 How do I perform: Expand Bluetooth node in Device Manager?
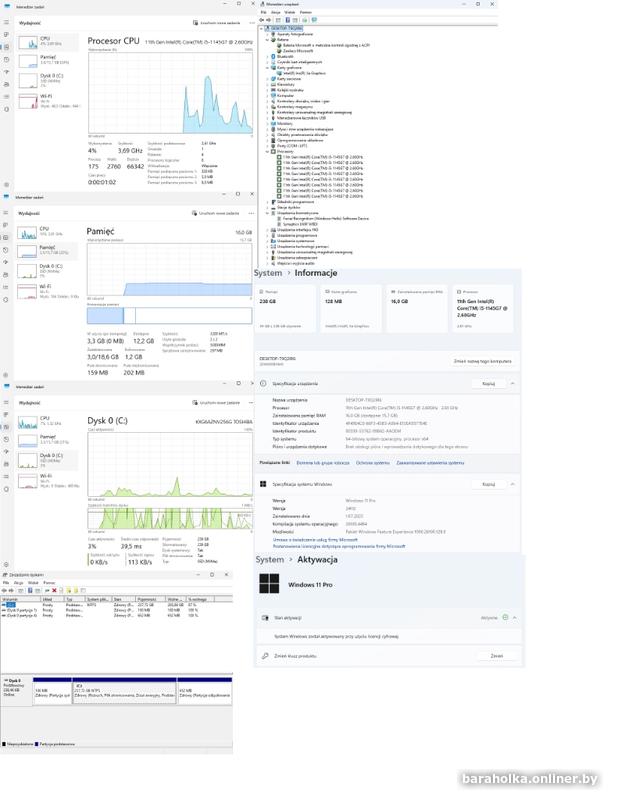click(x=267, y=57)
